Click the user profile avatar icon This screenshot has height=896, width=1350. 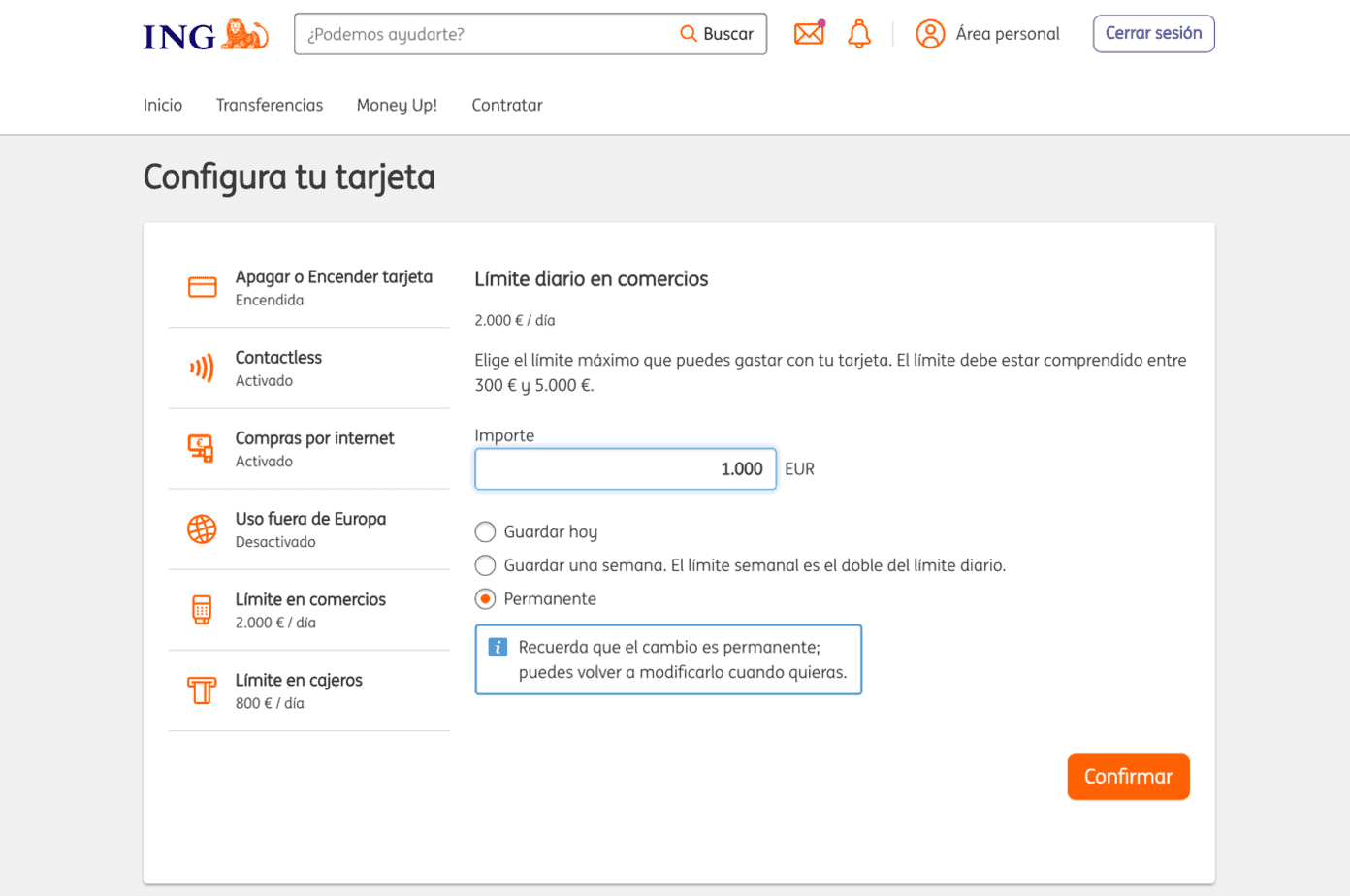[930, 34]
